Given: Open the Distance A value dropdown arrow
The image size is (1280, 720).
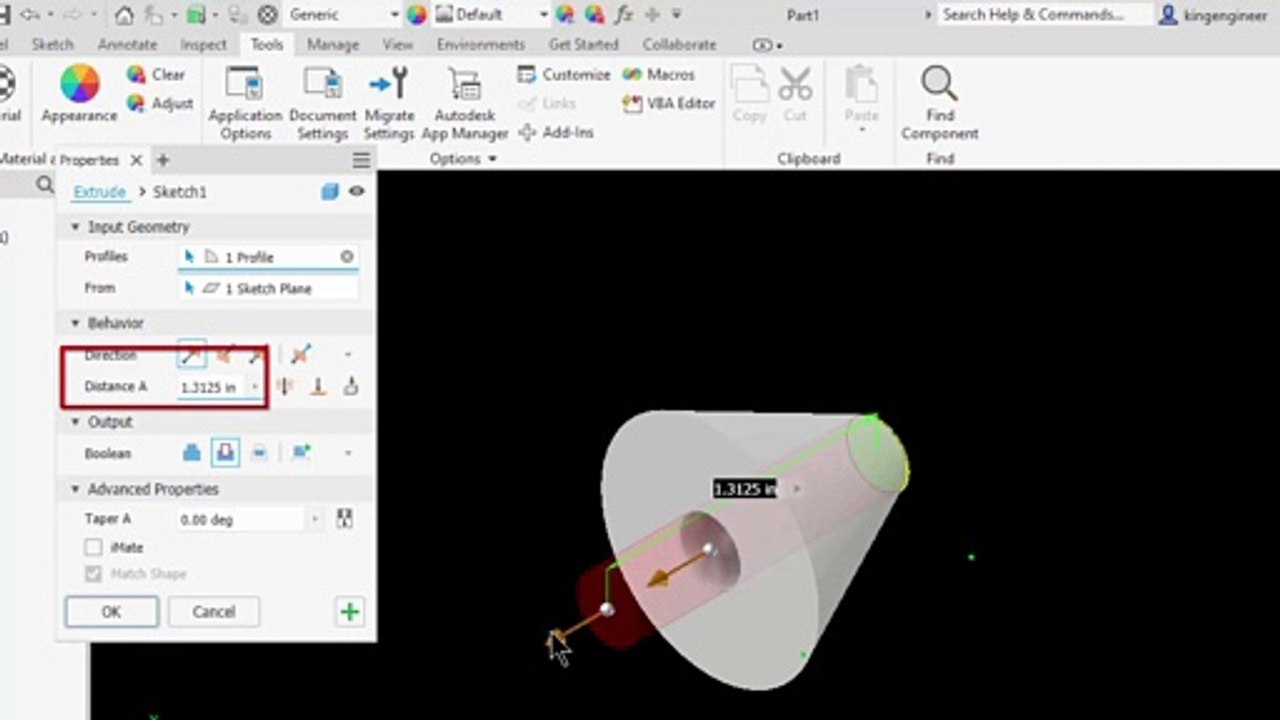Looking at the screenshot, I should [x=255, y=387].
